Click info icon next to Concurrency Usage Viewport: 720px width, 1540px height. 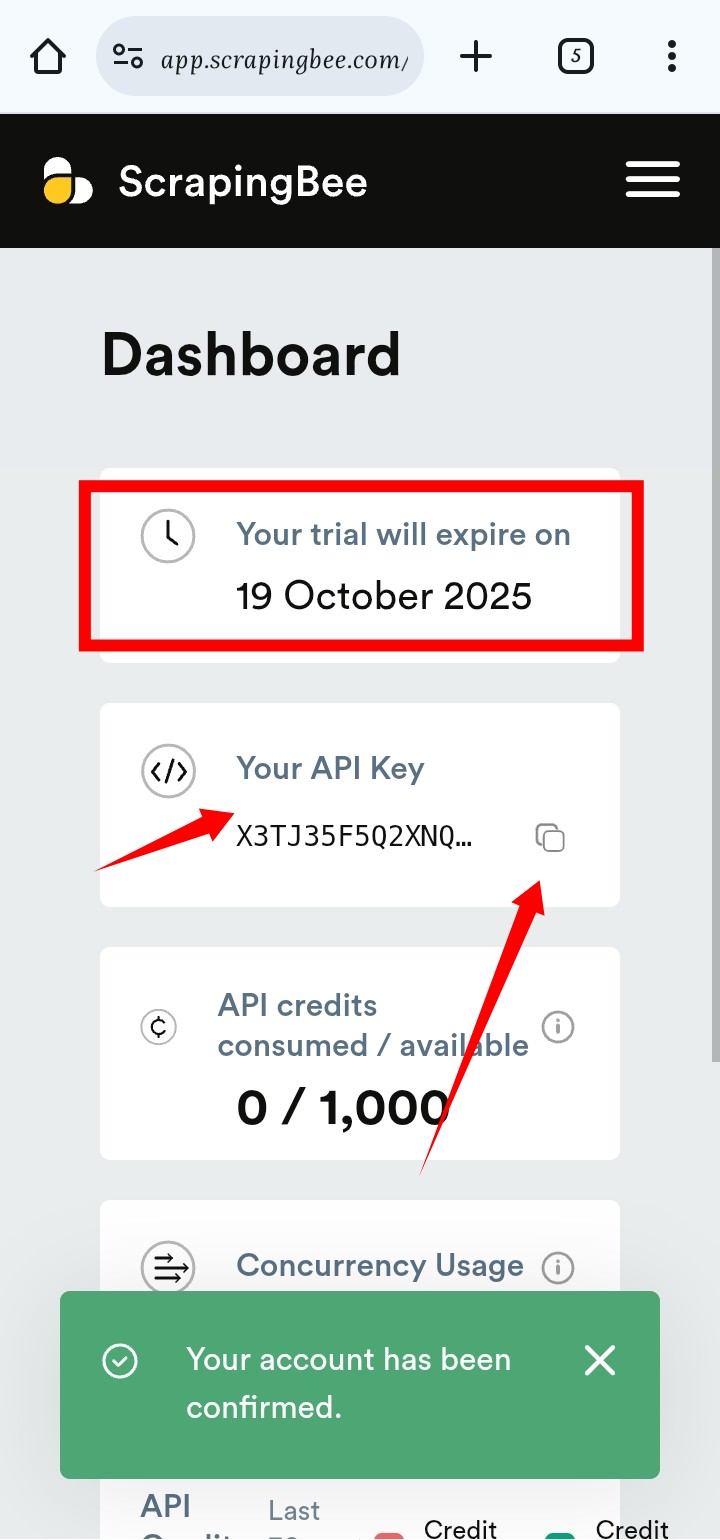[x=557, y=1268]
